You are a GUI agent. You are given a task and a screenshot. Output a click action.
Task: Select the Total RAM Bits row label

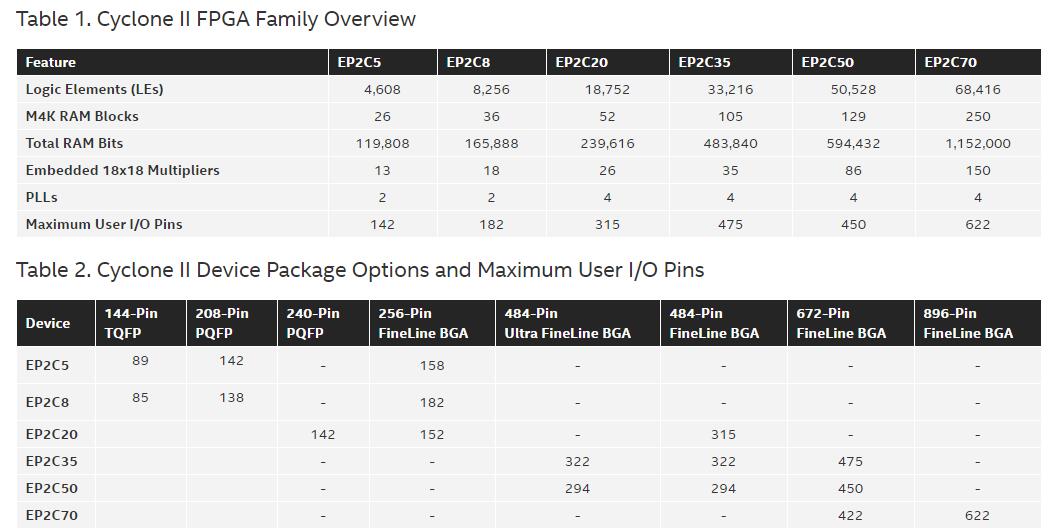[x=74, y=143]
